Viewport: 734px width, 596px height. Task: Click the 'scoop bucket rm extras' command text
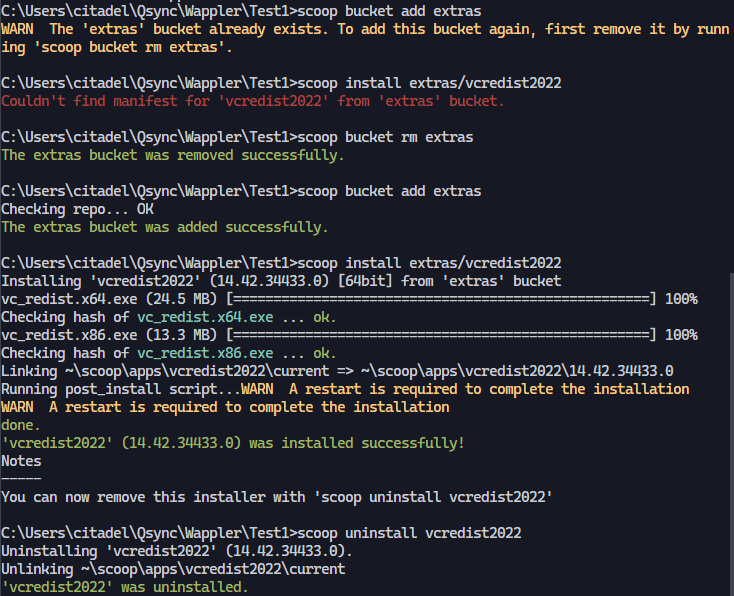point(385,137)
